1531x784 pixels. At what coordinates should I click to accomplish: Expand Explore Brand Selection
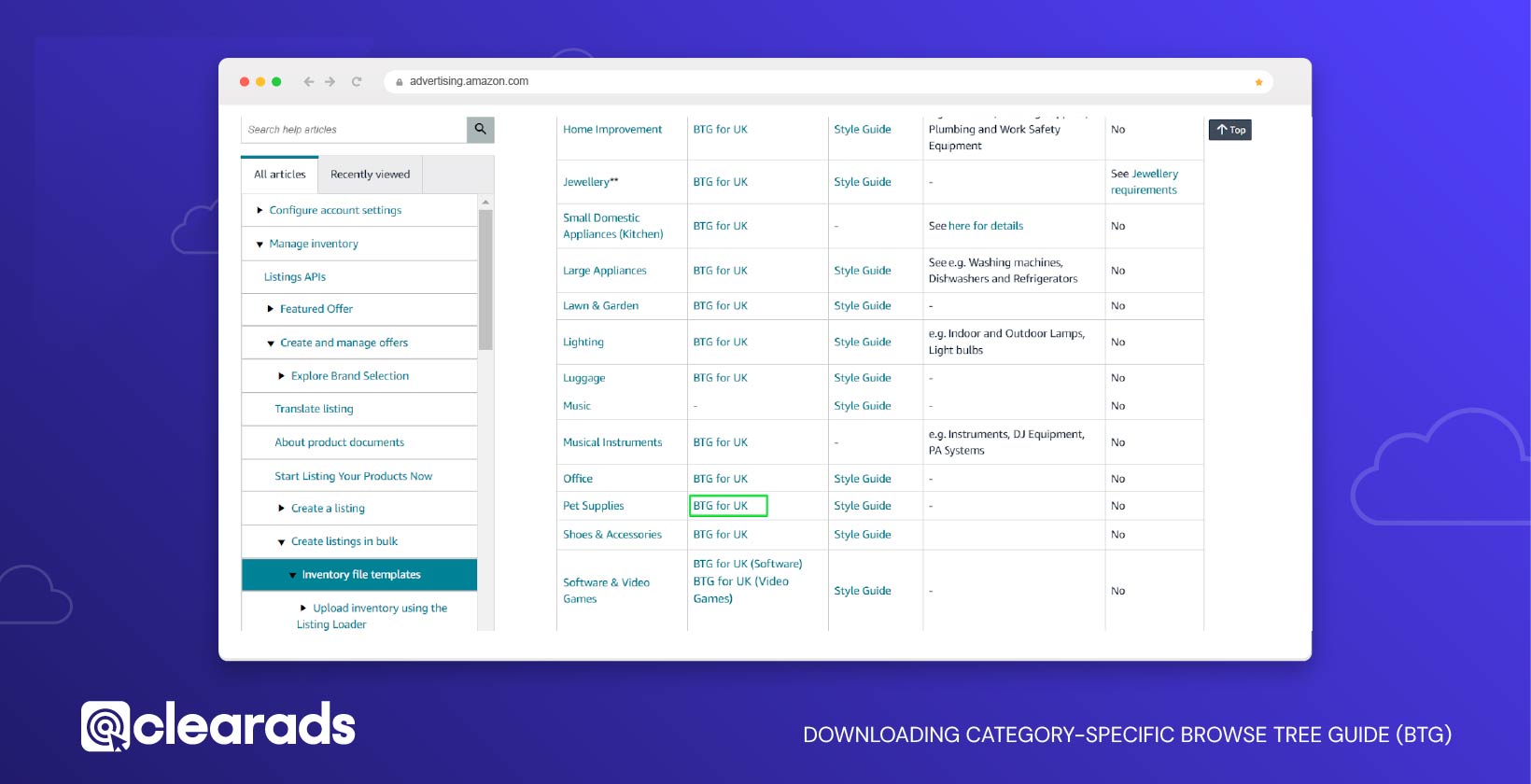click(281, 376)
